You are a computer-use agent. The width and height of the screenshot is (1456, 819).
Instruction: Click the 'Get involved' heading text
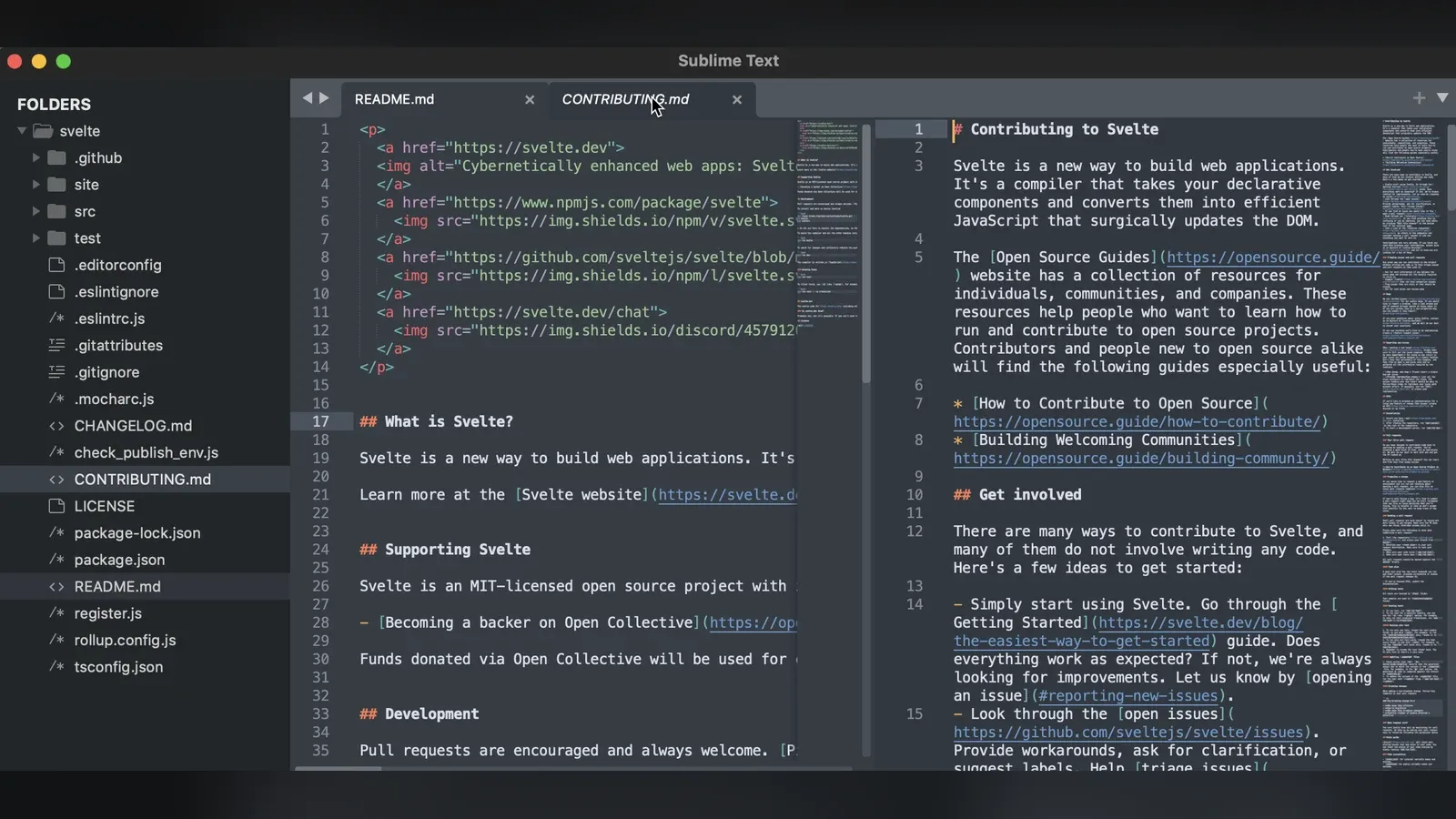pyautogui.click(x=1030, y=495)
